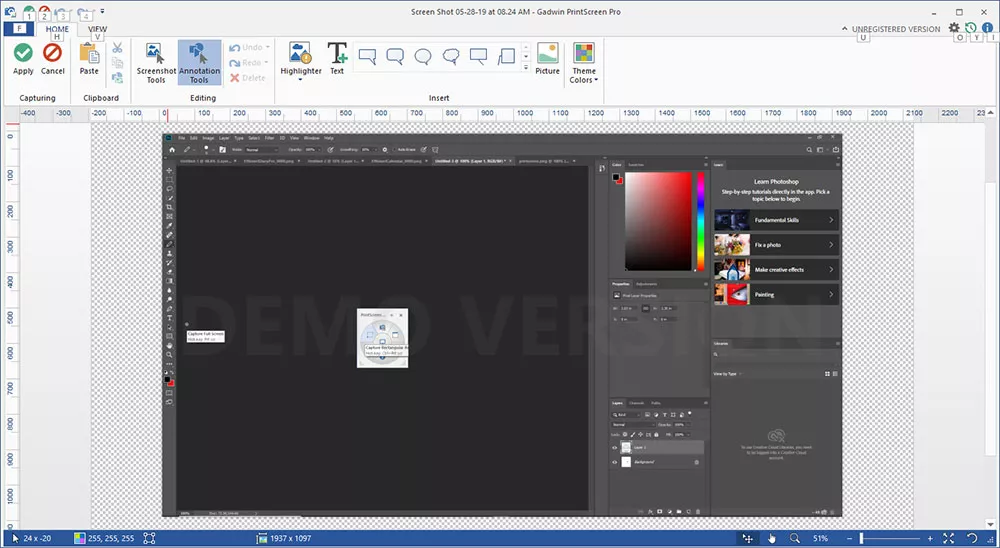Click the zoom slider handle
Viewport: 1000px width, 548px height.
[861, 538]
